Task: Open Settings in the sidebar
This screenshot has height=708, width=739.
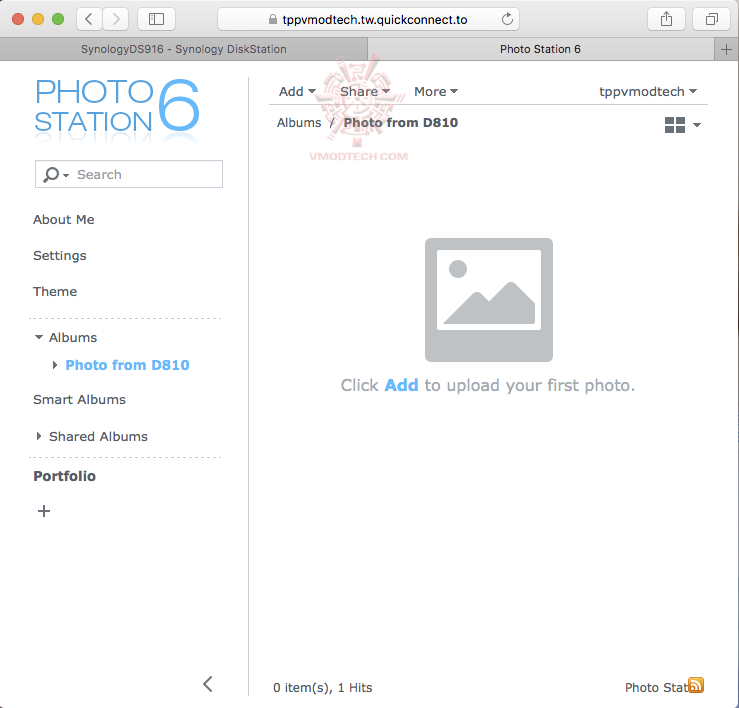Action: point(60,255)
